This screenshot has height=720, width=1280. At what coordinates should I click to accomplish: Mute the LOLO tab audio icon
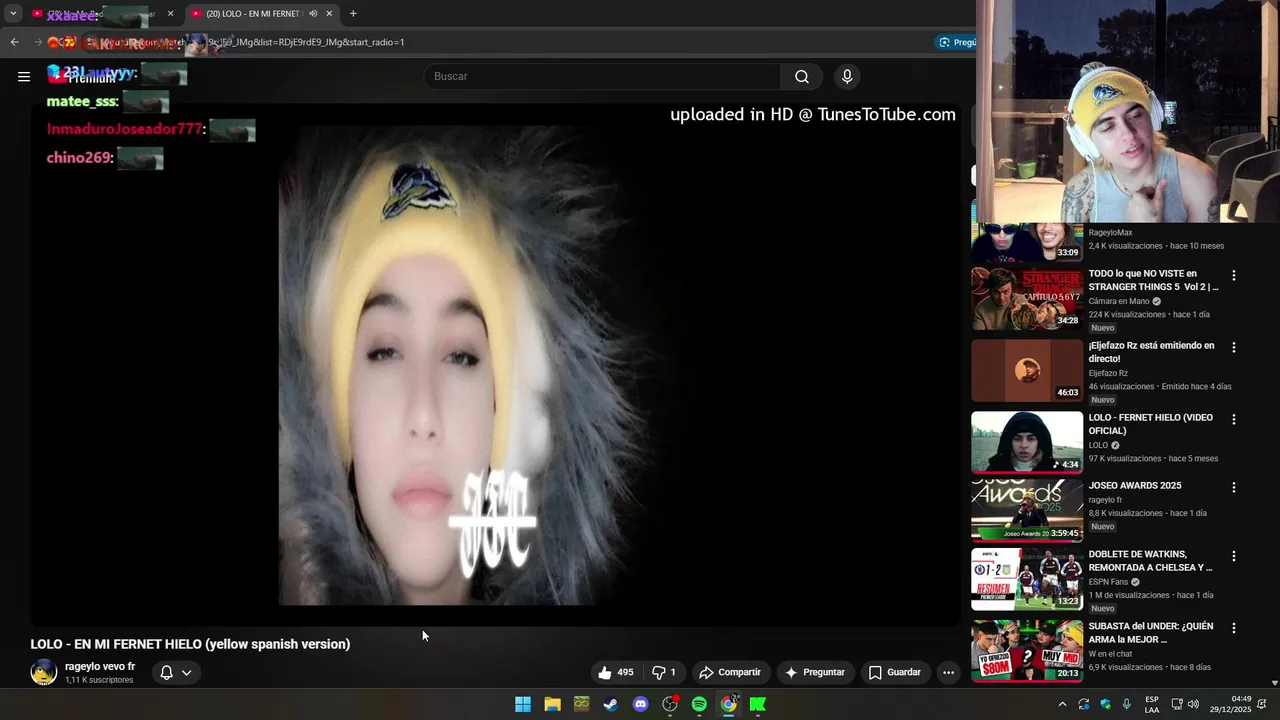tap(313, 13)
